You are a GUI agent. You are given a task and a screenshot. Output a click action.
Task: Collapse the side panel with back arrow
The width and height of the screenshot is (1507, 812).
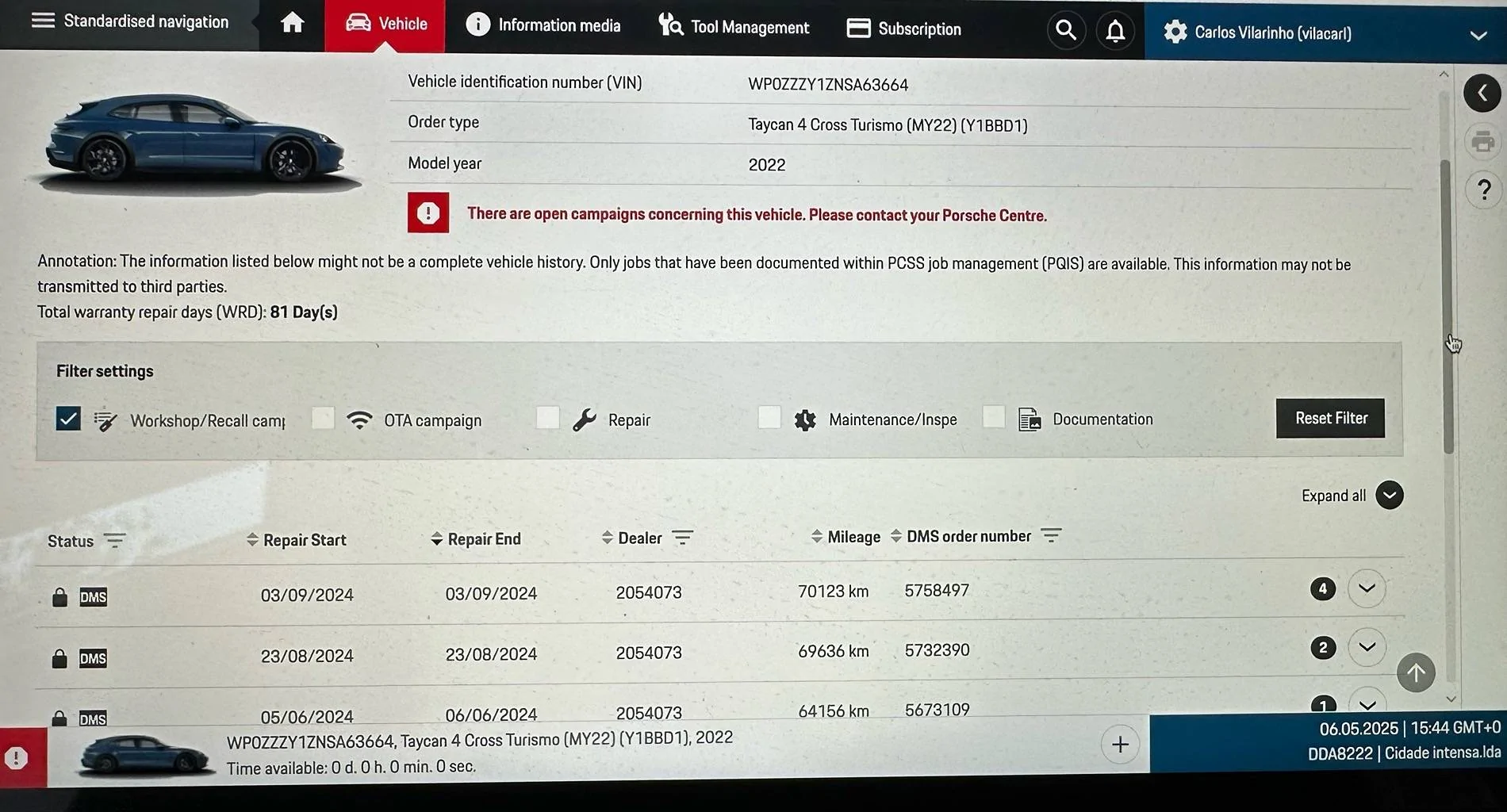click(1482, 94)
